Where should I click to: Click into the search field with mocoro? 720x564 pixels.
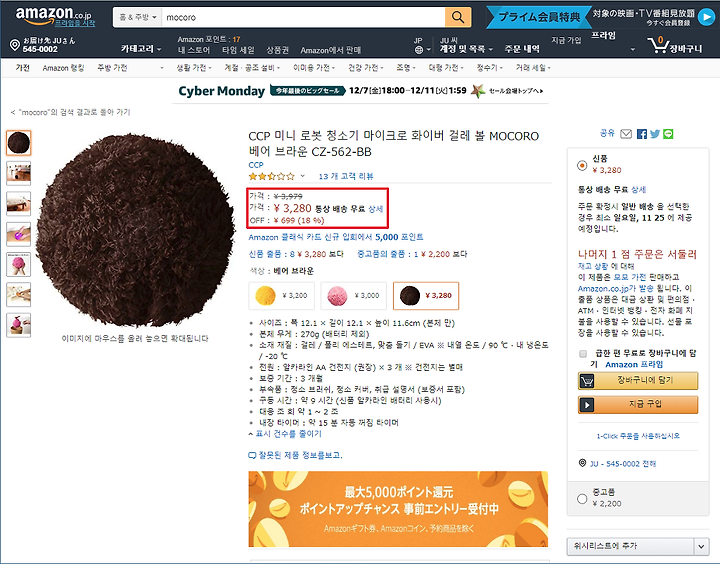pos(303,17)
